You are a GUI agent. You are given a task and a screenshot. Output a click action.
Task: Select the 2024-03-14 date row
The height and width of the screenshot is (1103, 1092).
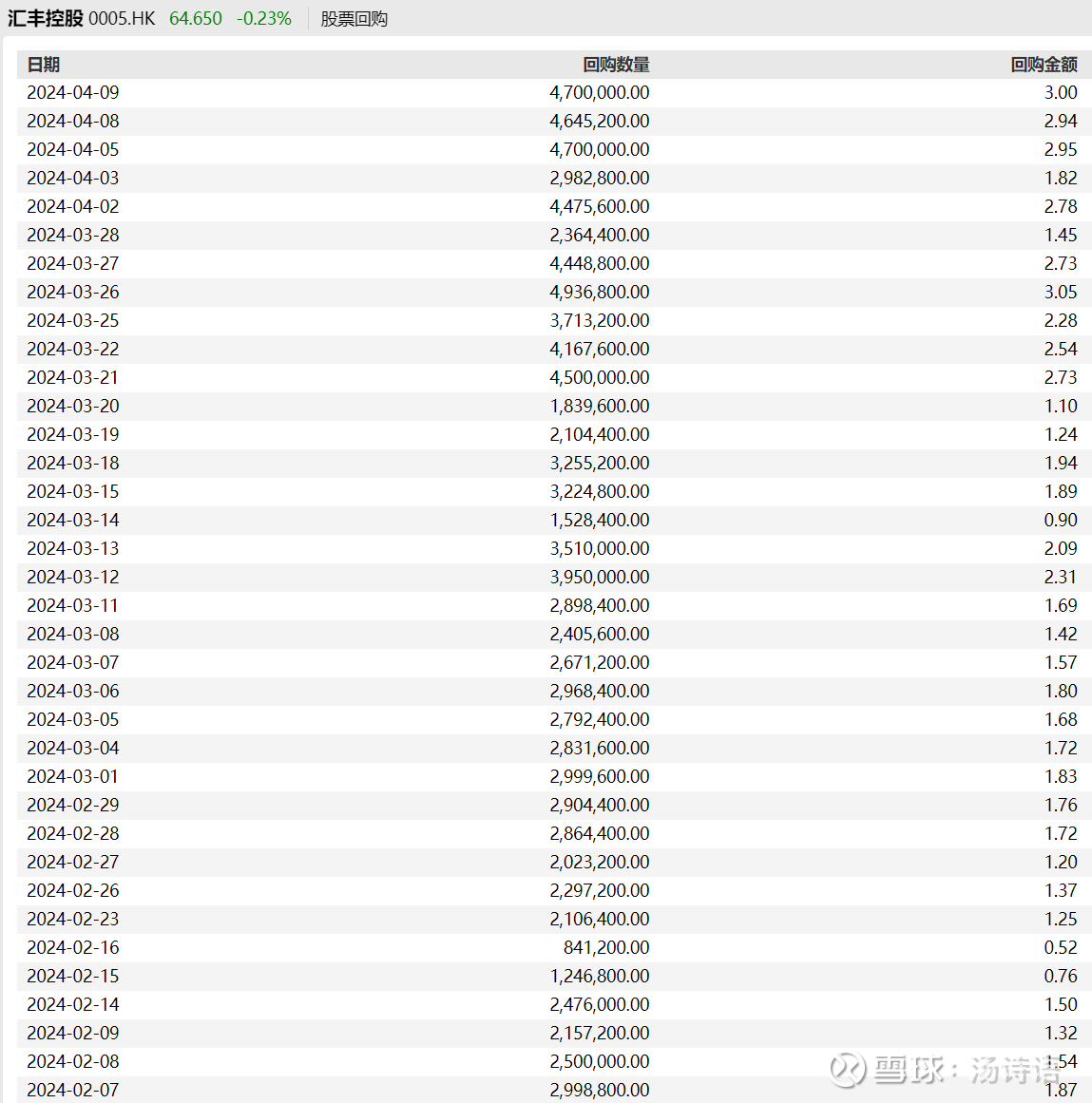(73, 520)
